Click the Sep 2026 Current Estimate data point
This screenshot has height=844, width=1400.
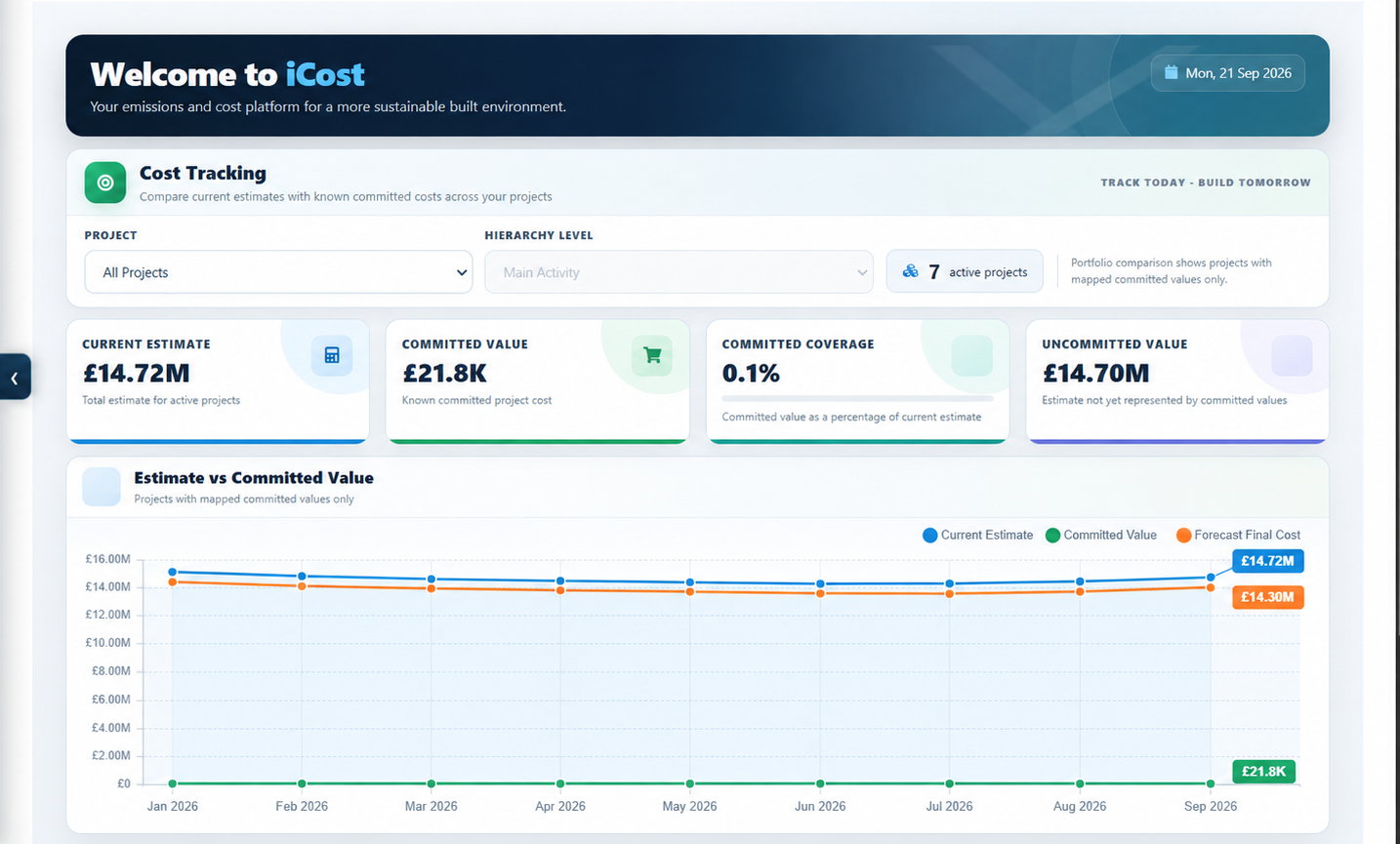point(1211,578)
